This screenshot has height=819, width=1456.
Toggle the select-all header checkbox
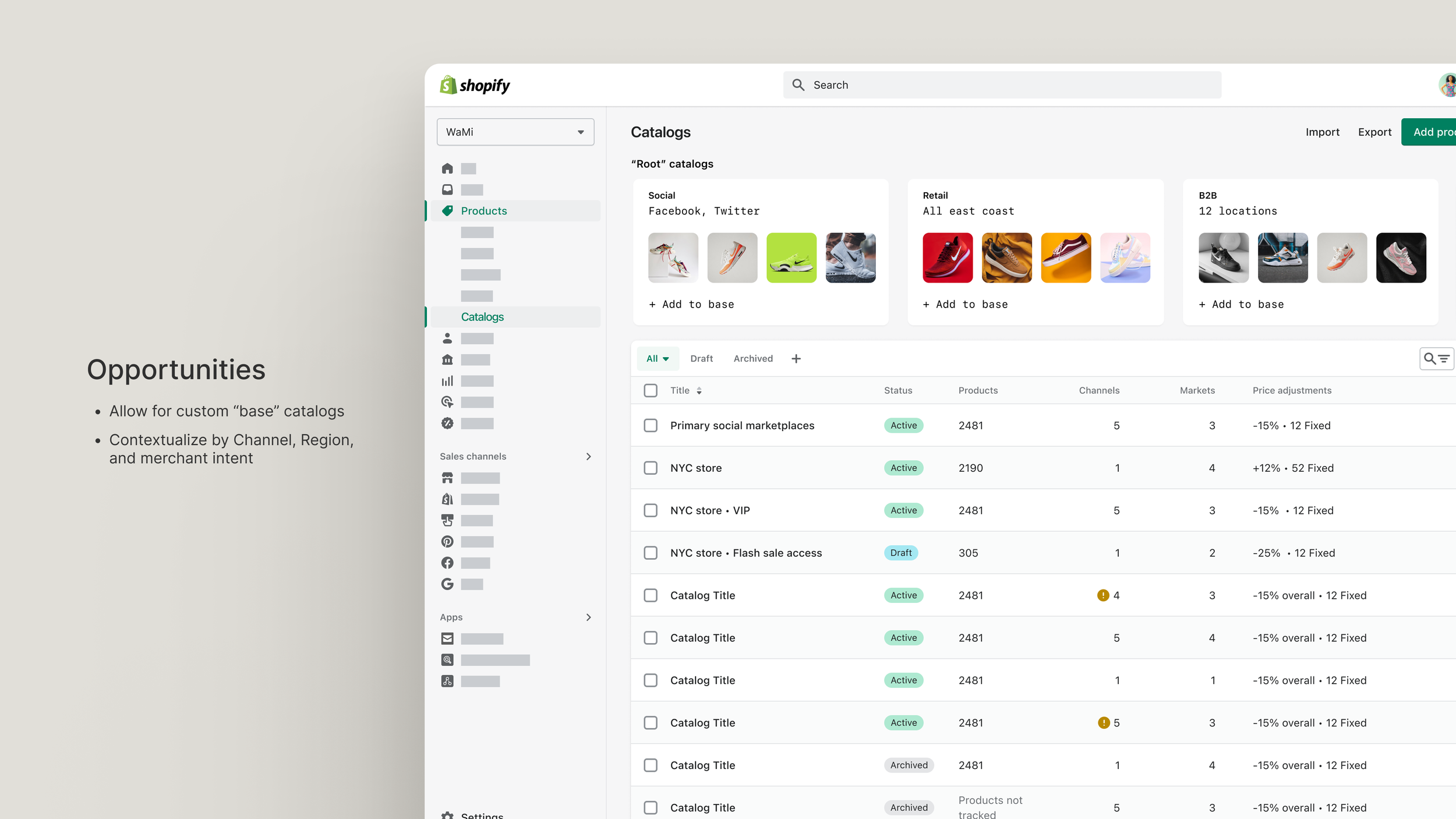pos(650,390)
